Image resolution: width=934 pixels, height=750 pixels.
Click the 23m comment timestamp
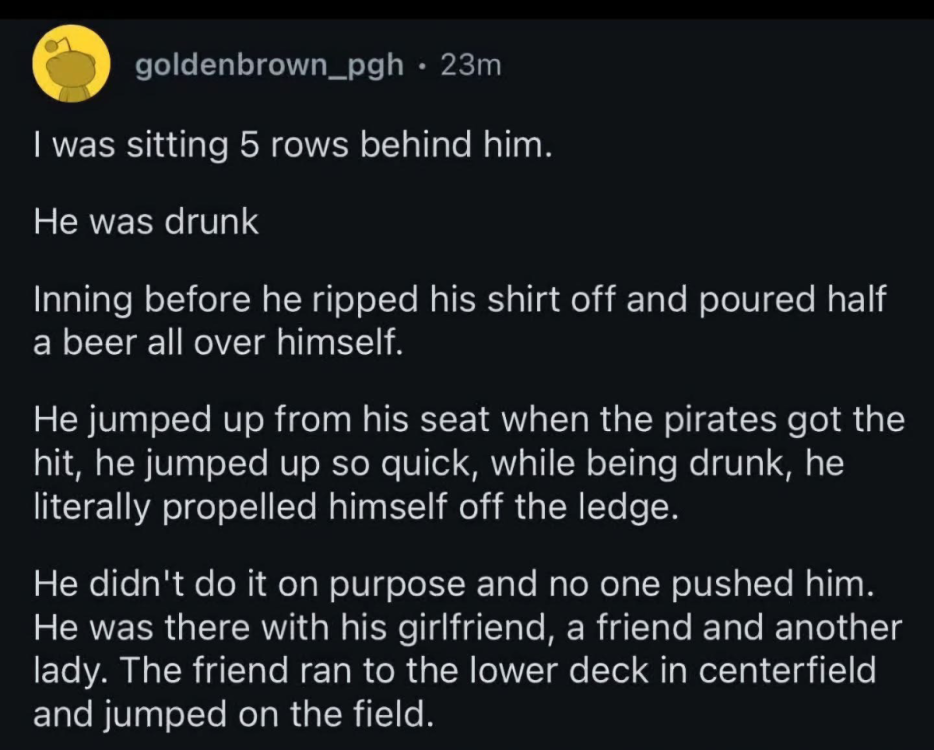pyautogui.click(x=469, y=66)
